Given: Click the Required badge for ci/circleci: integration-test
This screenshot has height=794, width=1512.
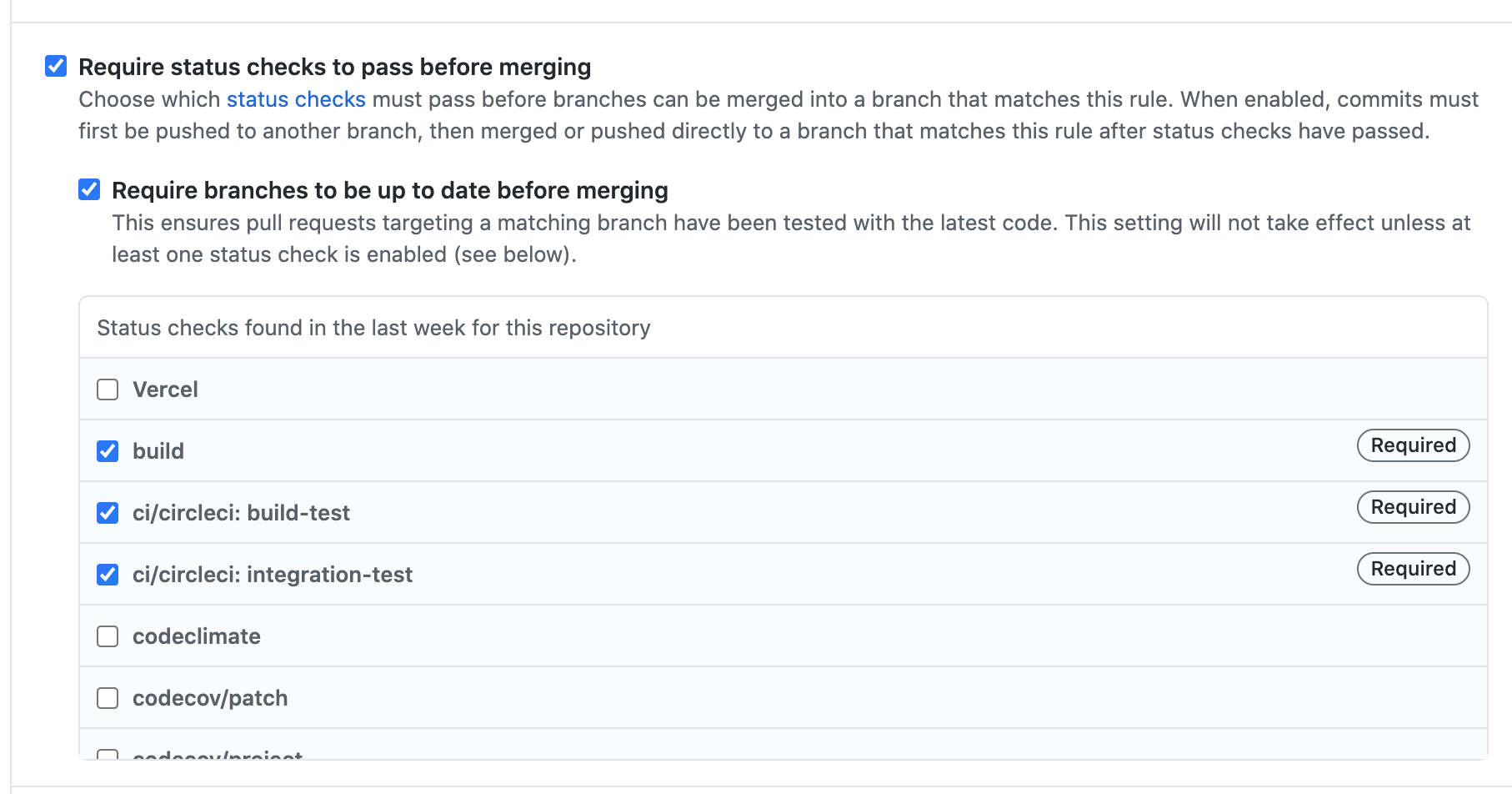Looking at the screenshot, I should point(1413,569).
